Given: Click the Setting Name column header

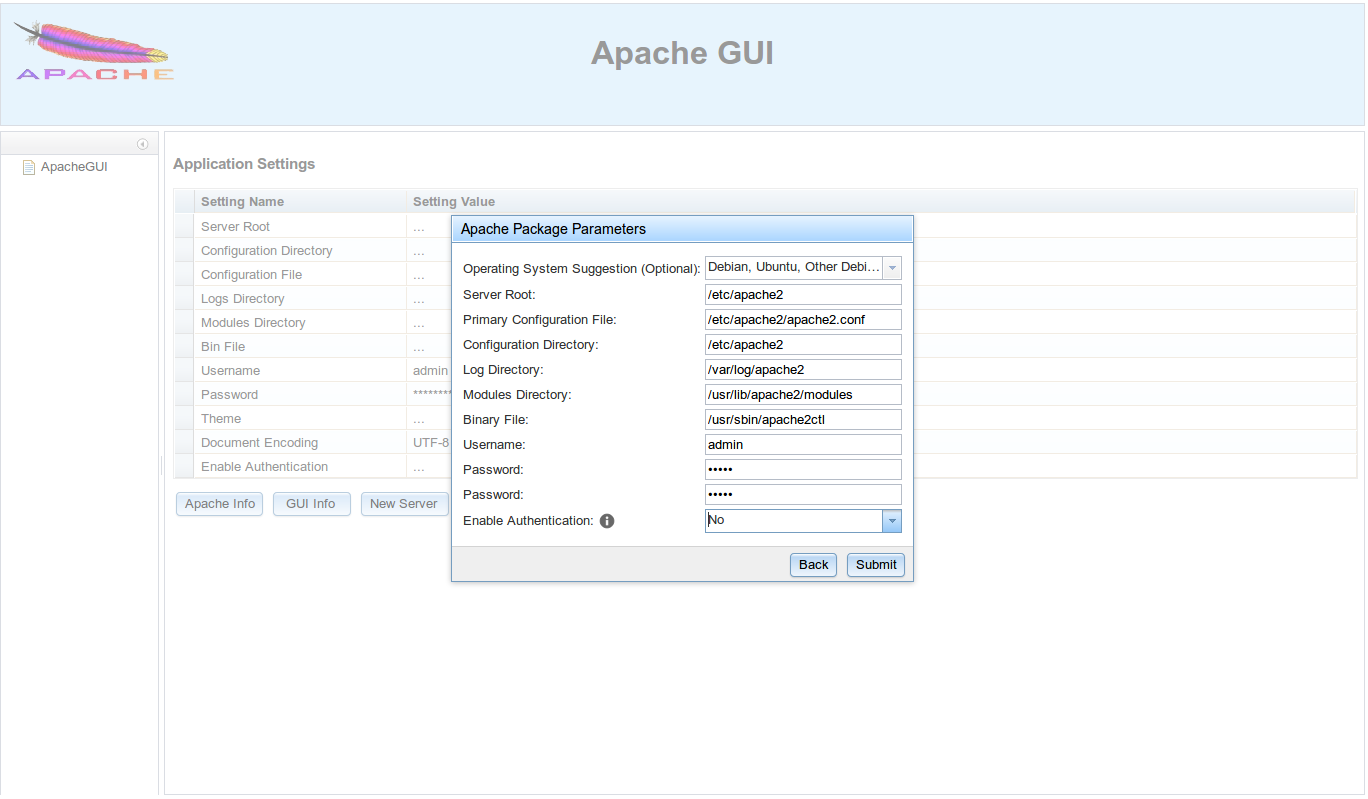Looking at the screenshot, I should [x=300, y=201].
